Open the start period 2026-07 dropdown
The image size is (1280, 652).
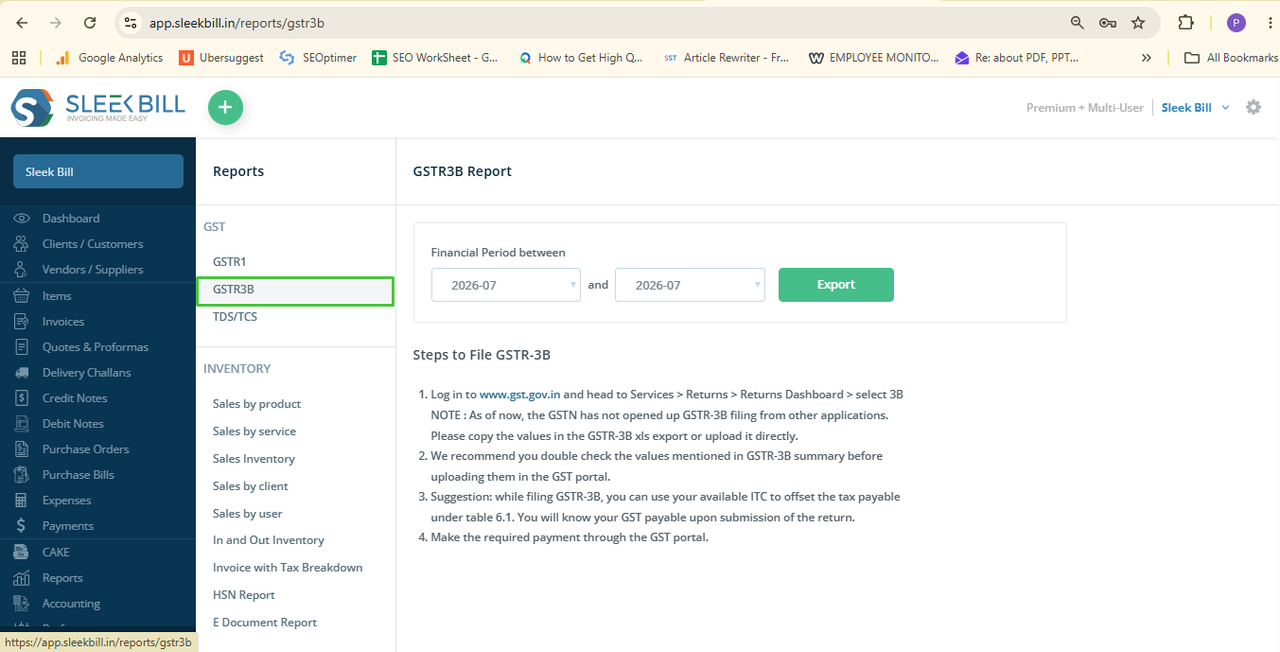[x=506, y=285]
